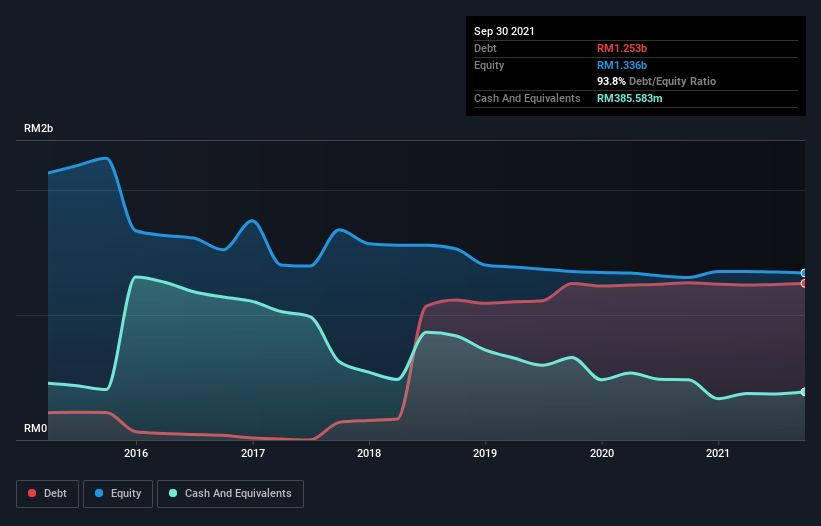The height and width of the screenshot is (526, 821).
Task: Click the Debt row label in tooltip
Action: [485, 48]
